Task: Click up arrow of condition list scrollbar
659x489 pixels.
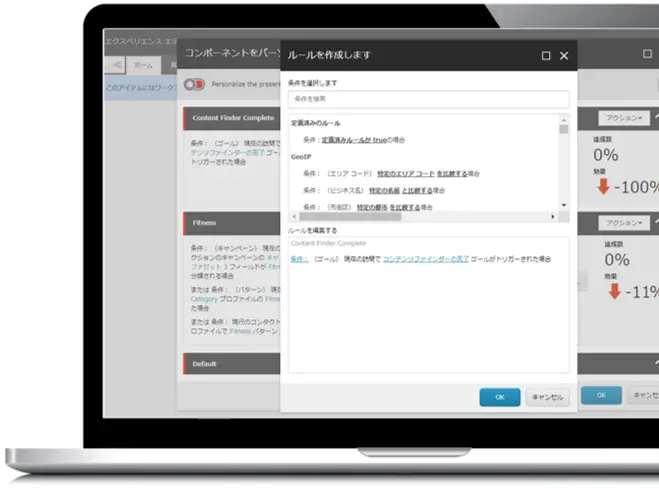Action: click(564, 119)
